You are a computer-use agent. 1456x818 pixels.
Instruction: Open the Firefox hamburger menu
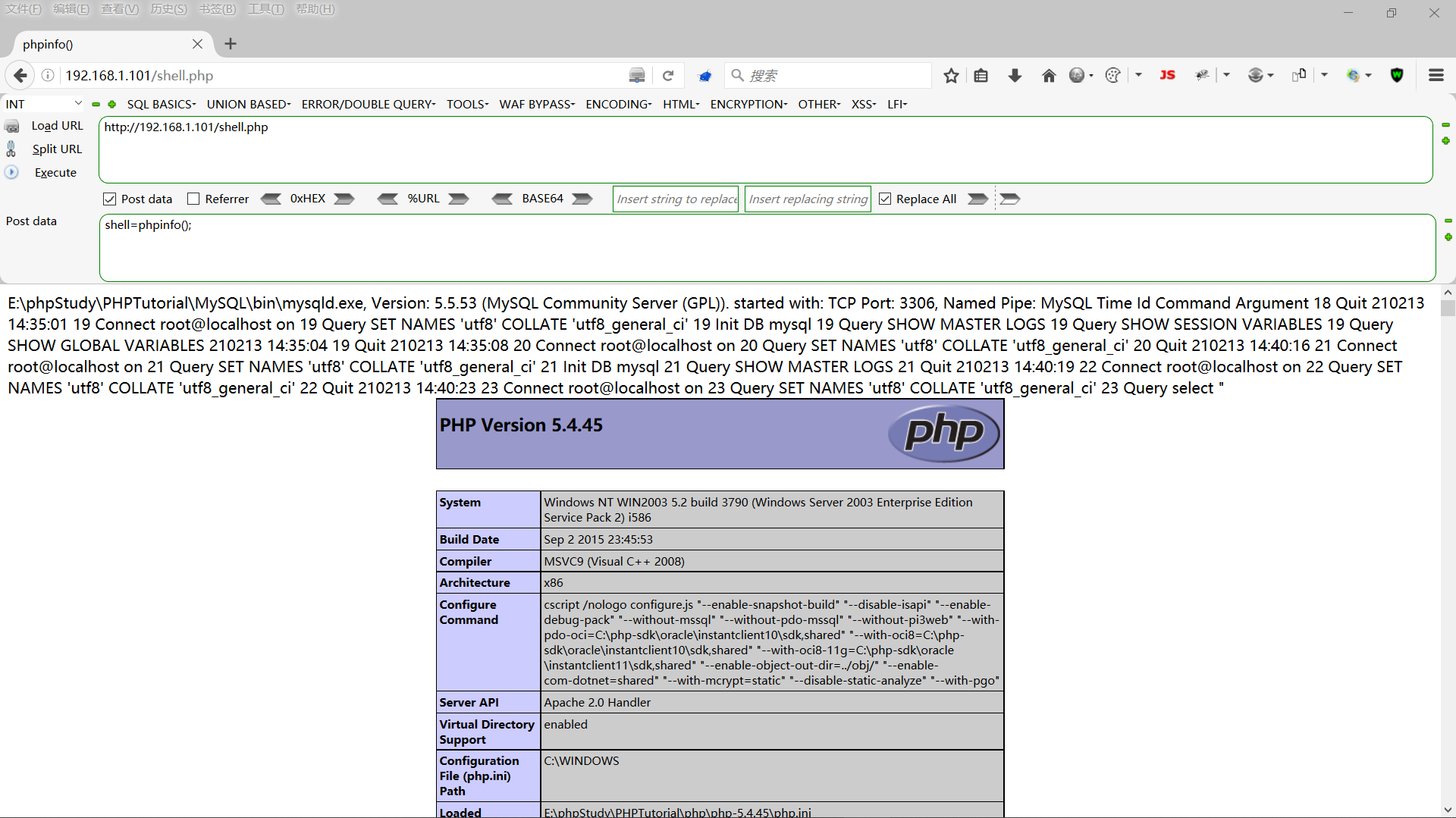(x=1437, y=75)
